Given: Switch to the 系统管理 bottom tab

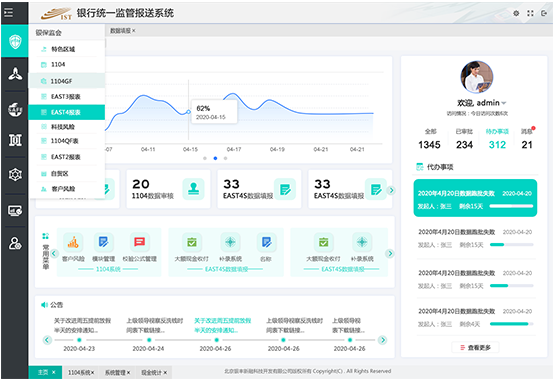Looking at the screenshot, I should point(117,372).
